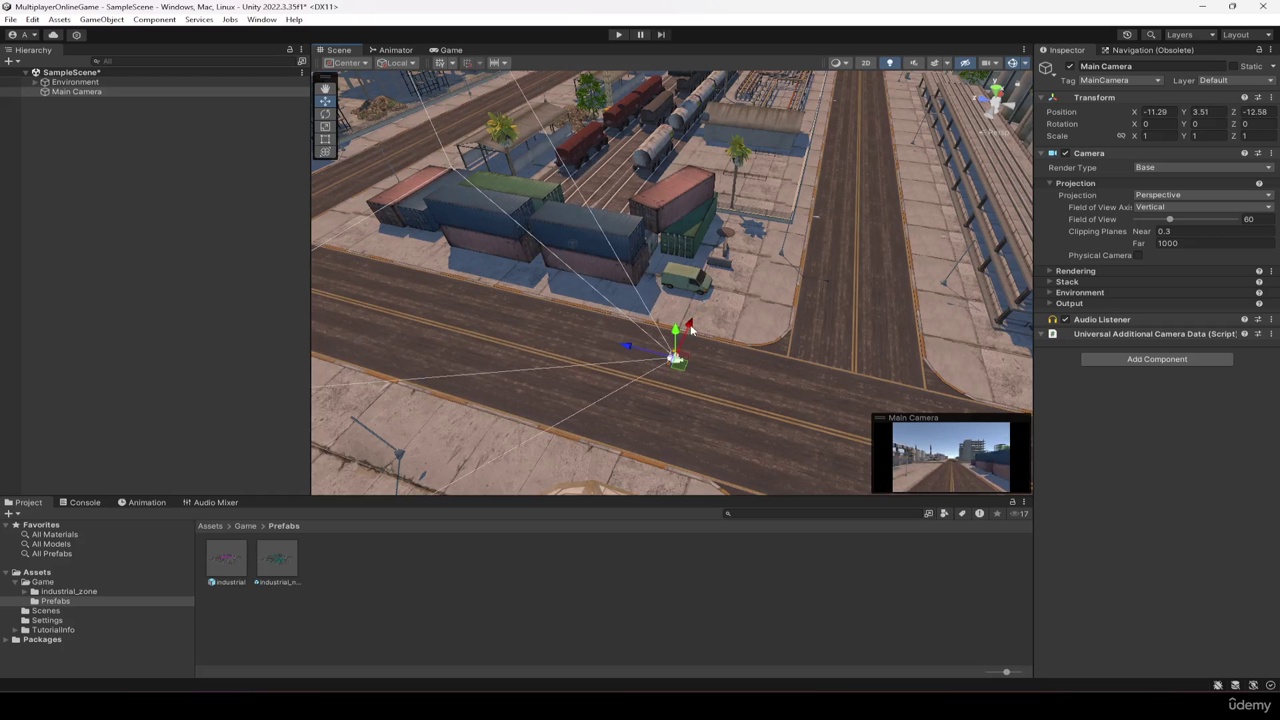Screen dimensions: 1280x720
Task: Click the Pause button
Action: (x=640, y=34)
